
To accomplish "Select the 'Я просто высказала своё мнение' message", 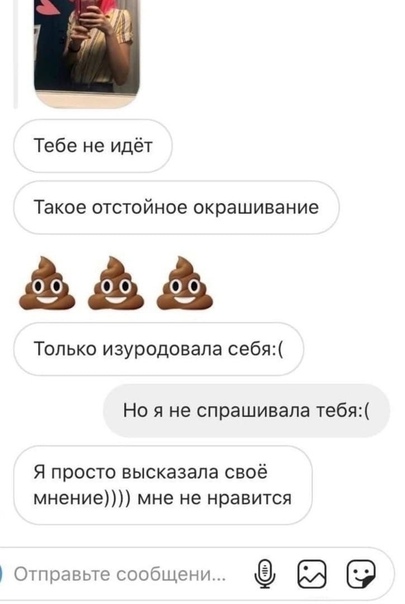I will (163, 485).
